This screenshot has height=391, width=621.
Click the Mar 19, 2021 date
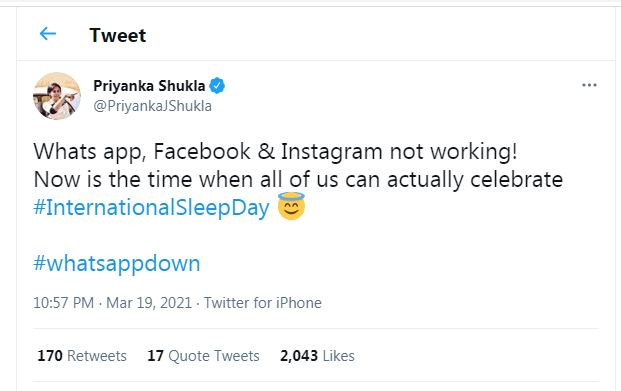click(149, 303)
